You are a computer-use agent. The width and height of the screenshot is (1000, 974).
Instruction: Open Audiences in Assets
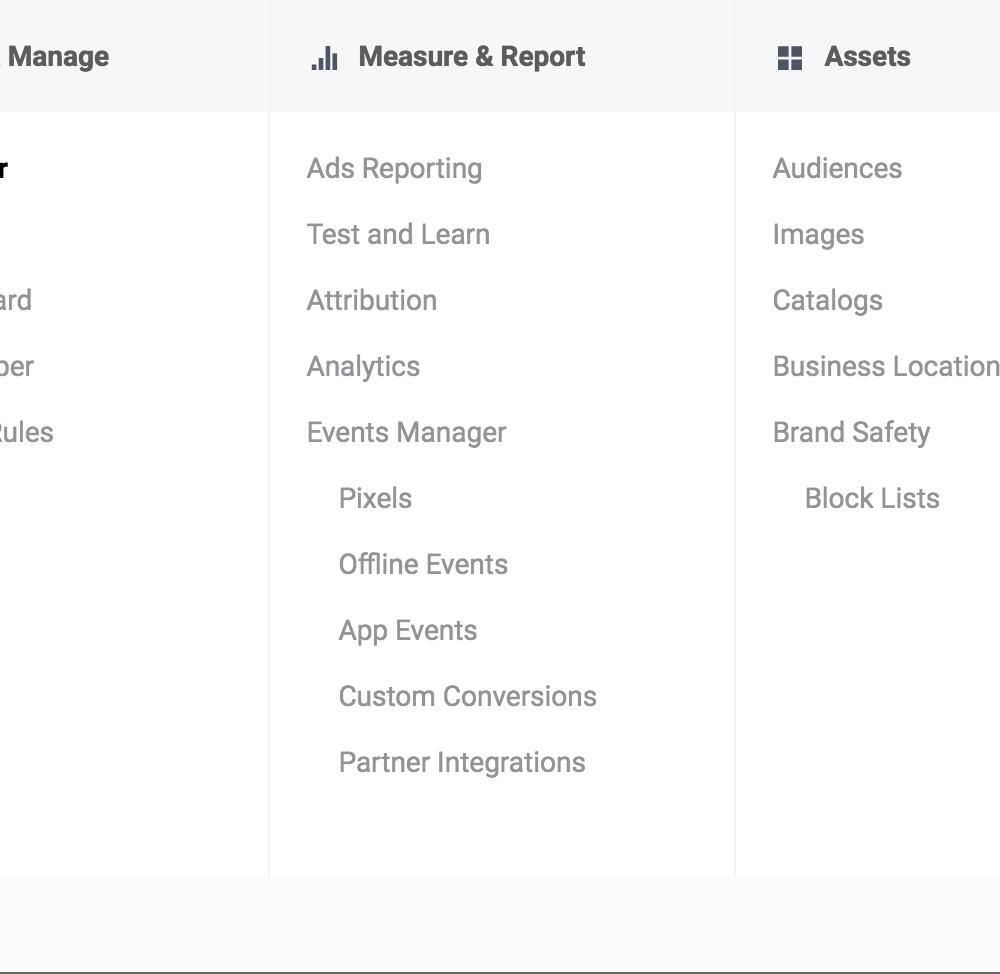pyautogui.click(x=837, y=168)
